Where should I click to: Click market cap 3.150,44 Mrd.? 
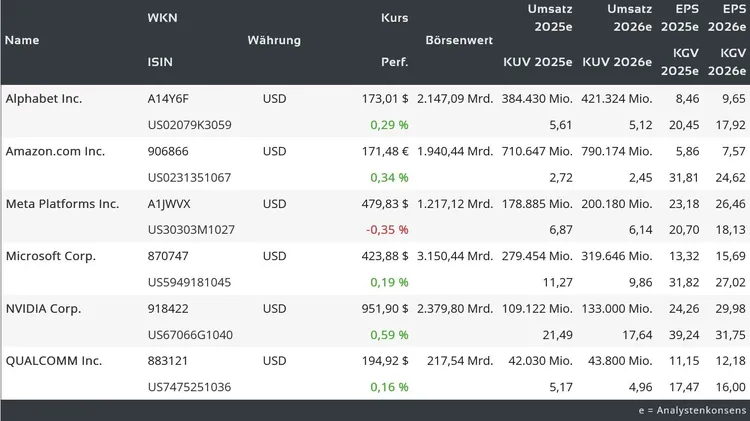click(x=455, y=256)
